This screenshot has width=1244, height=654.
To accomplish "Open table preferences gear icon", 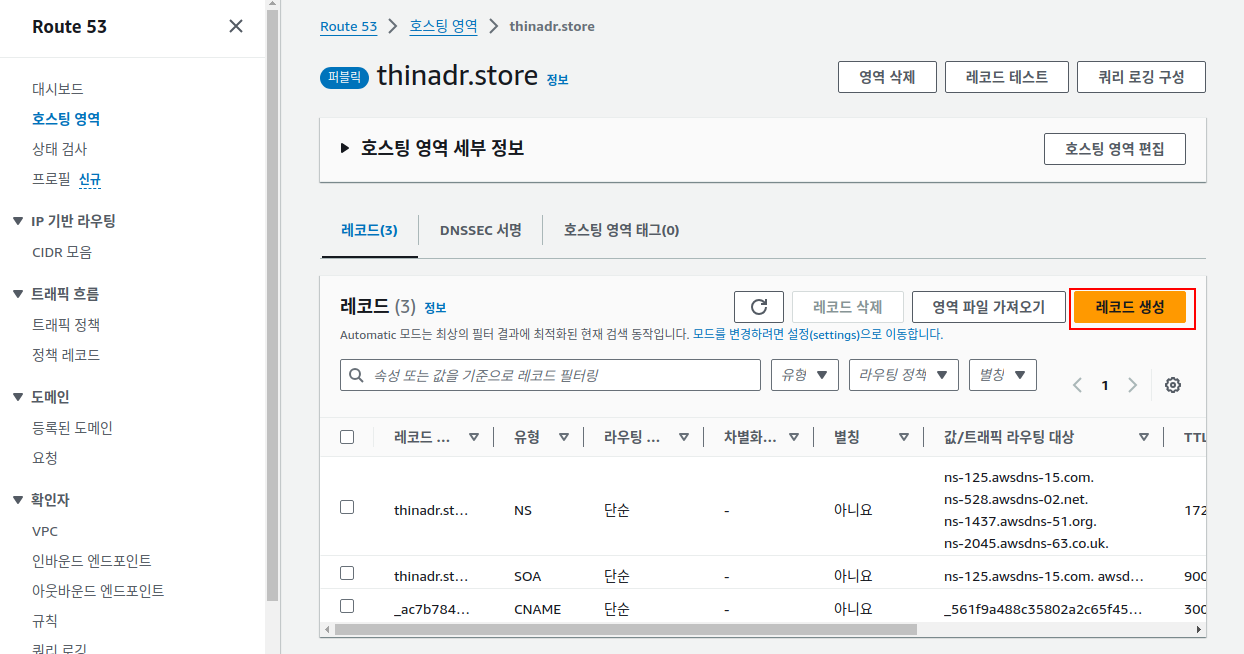I will click(x=1174, y=385).
